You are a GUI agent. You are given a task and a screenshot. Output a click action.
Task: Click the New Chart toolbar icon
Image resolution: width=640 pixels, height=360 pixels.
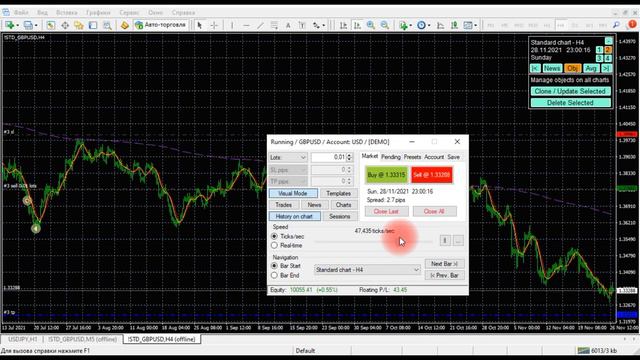[x=9, y=25]
